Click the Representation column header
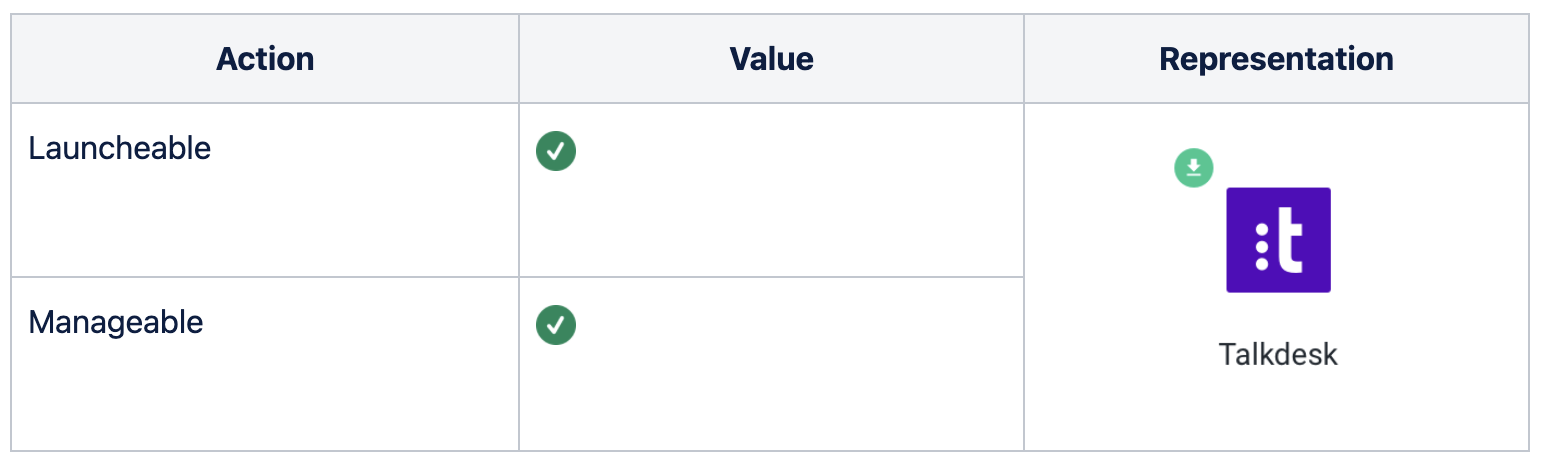 click(1276, 59)
